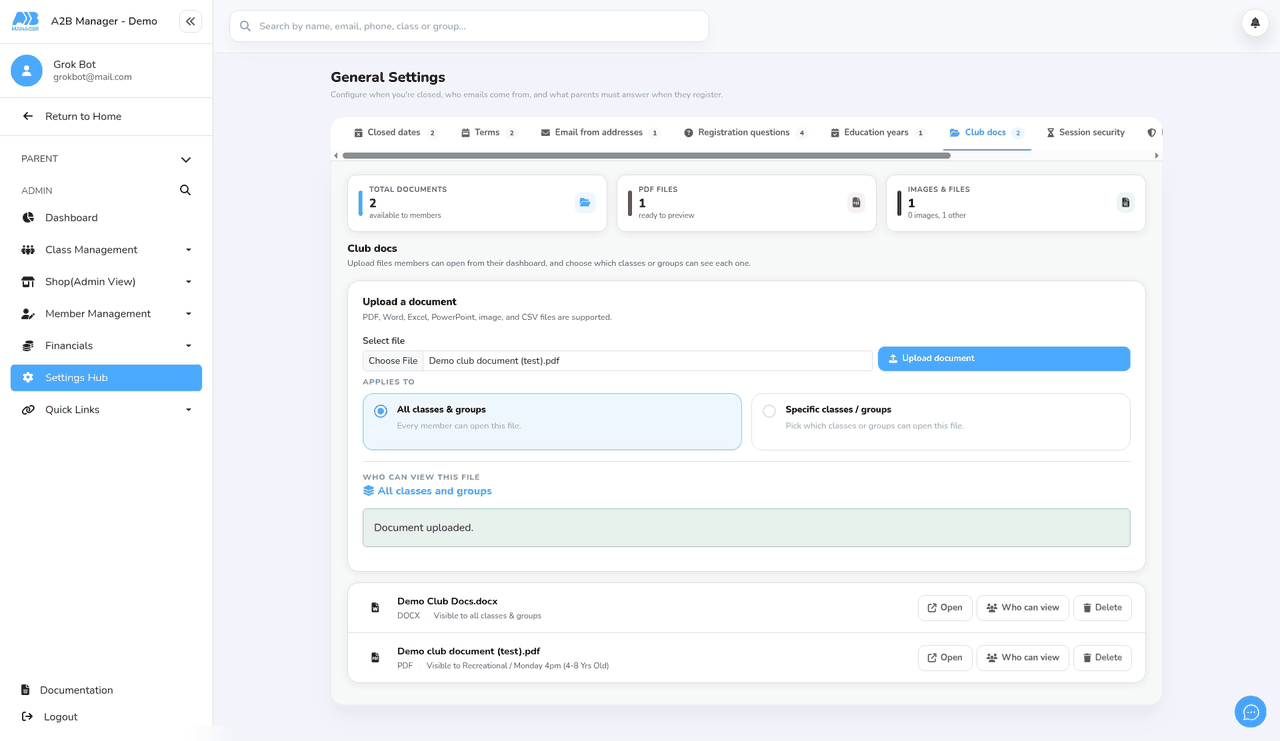Switch to the Education years tab

point(878,133)
